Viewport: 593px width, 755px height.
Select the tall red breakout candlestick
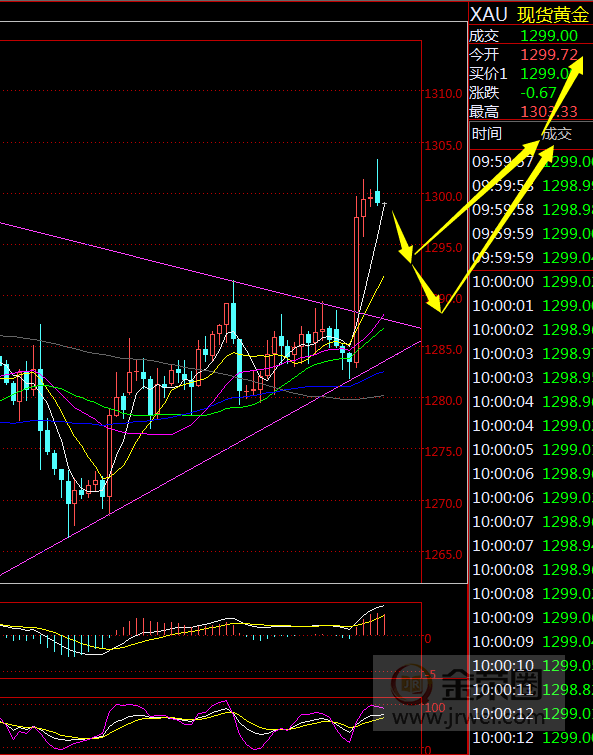click(357, 289)
